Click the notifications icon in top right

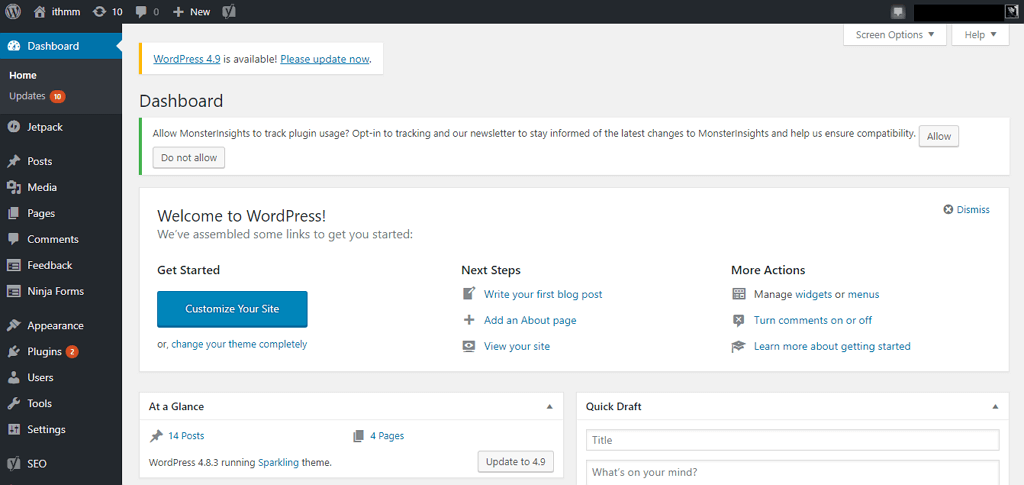[898, 12]
